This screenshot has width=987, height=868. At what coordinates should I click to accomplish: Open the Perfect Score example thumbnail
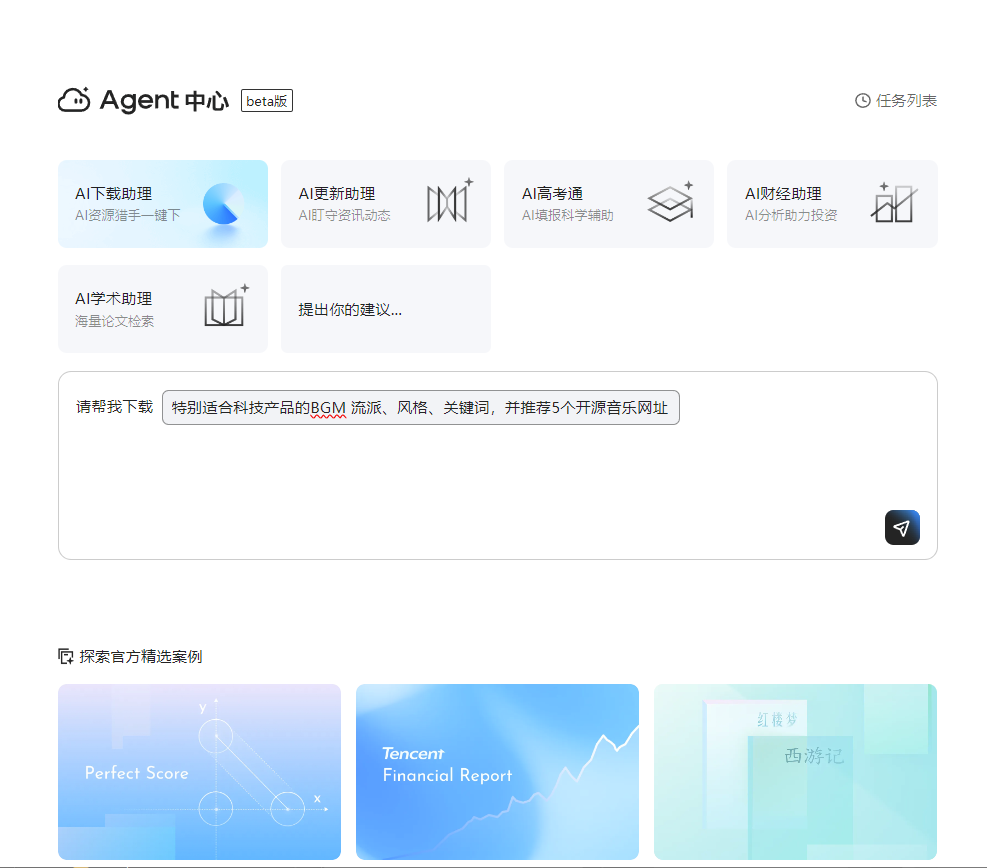pos(199,771)
